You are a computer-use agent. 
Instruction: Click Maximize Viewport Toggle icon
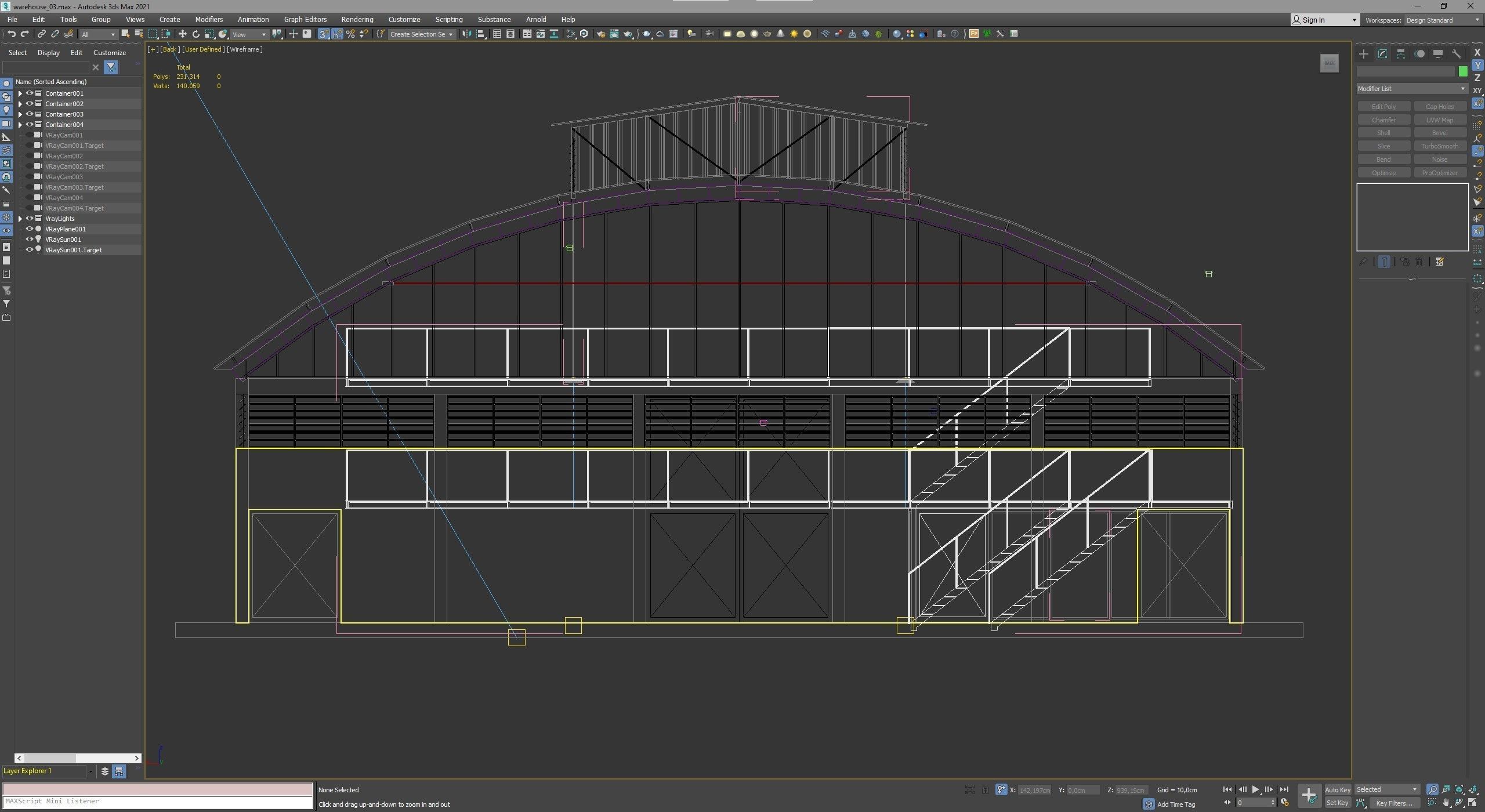point(1472,803)
